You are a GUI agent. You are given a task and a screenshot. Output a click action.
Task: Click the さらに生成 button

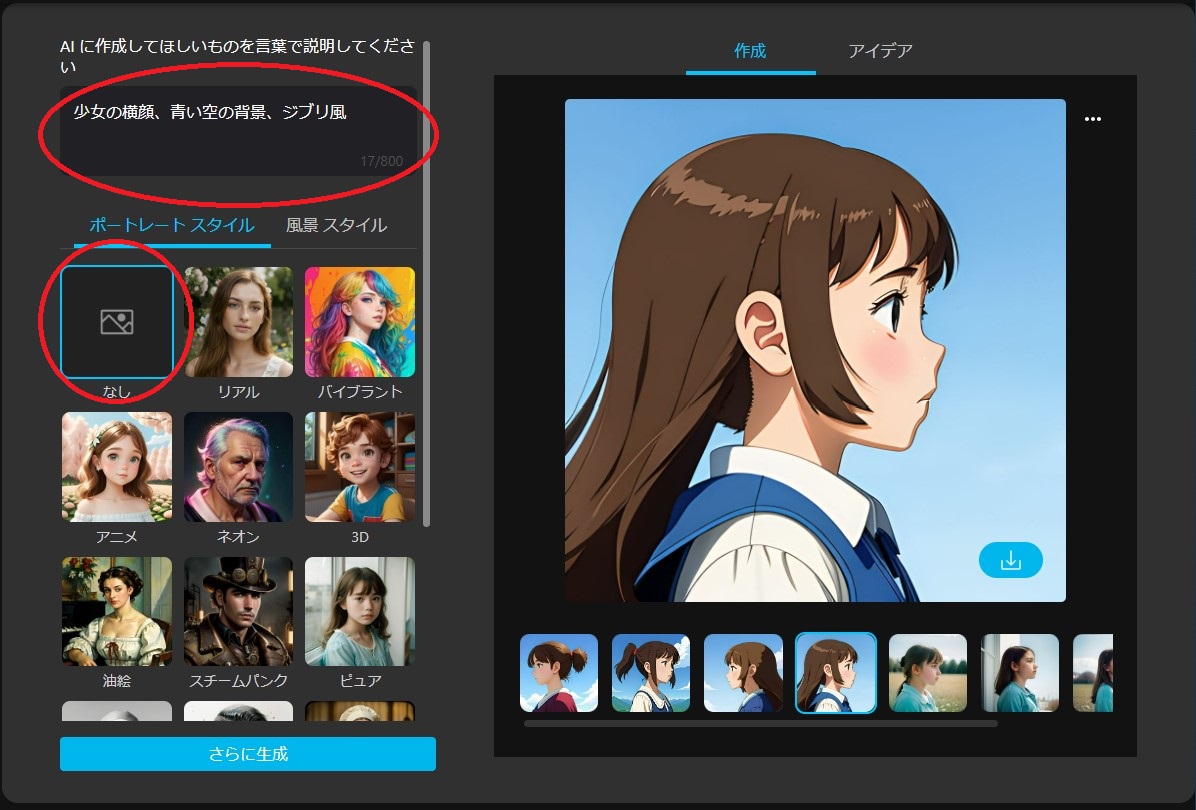[x=247, y=754]
